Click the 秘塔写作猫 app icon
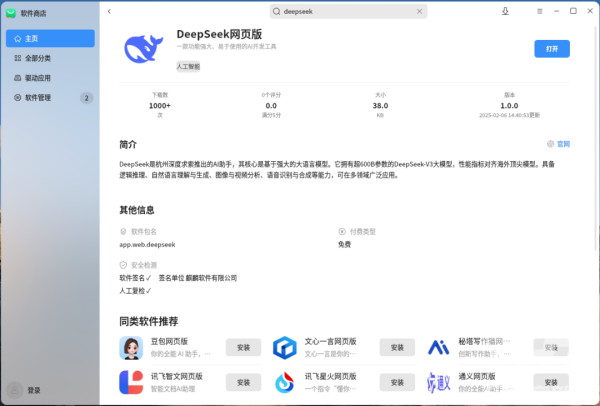 click(x=439, y=348)
